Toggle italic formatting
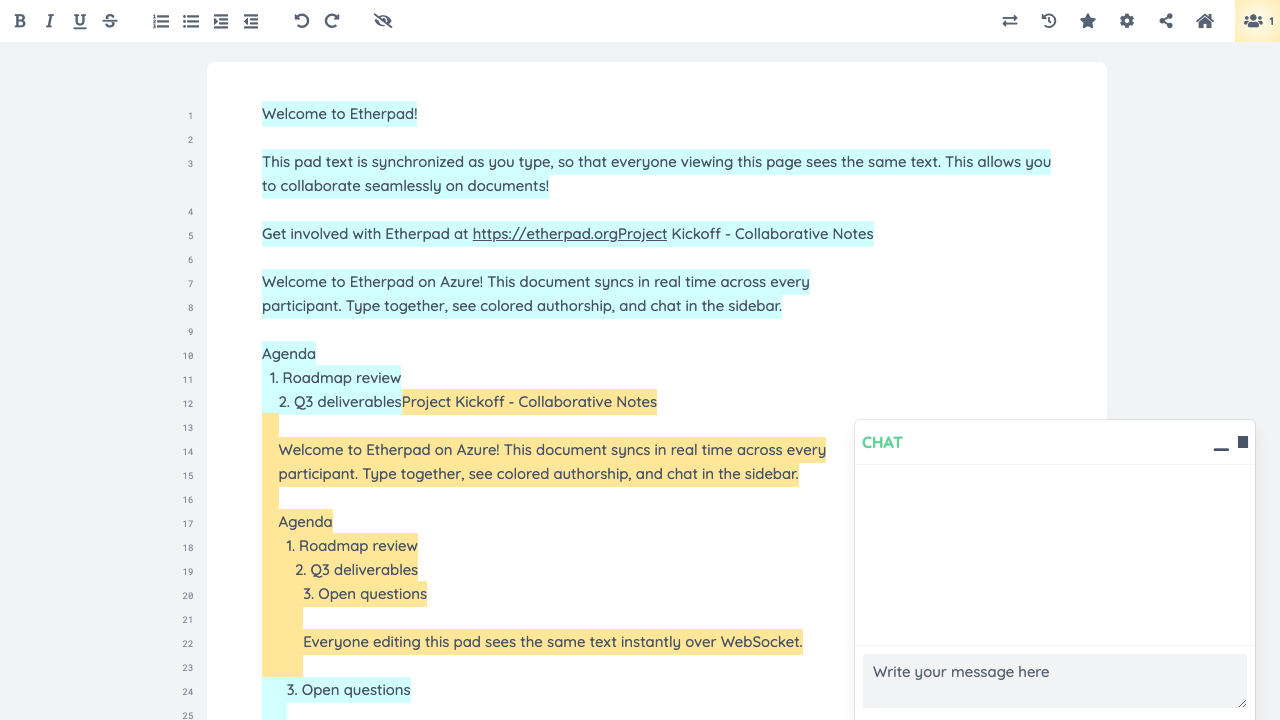 tap(50, 21)
